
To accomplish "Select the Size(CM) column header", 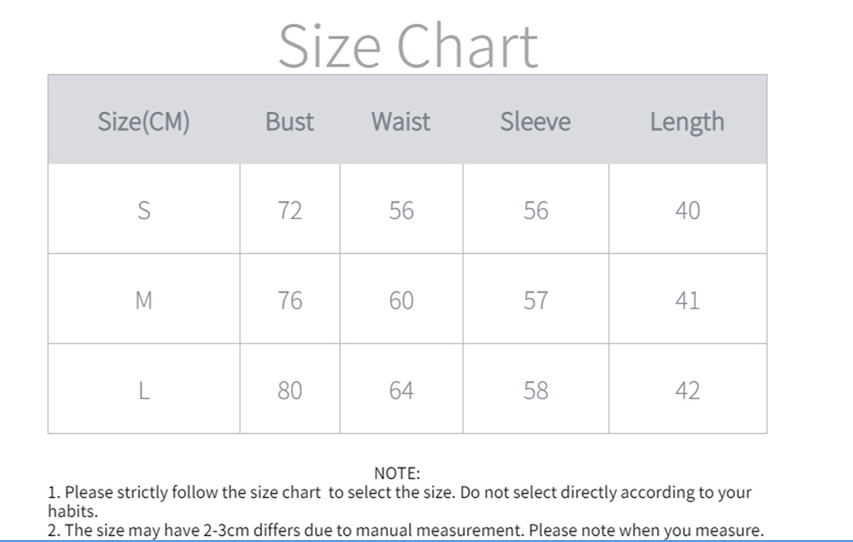I will (144, 122).
